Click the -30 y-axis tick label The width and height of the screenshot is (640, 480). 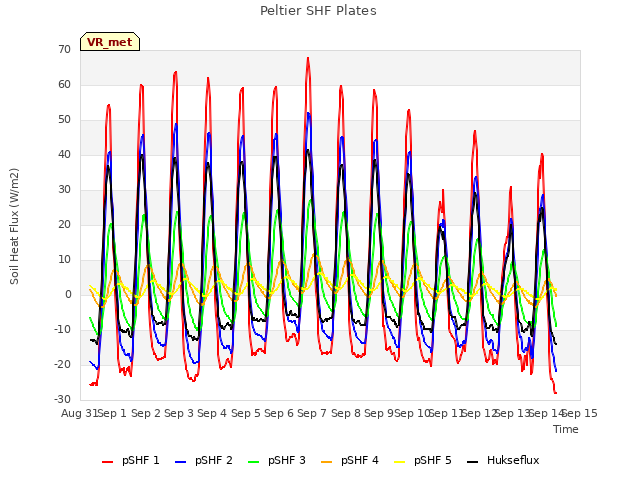click(x=62, y=400)
